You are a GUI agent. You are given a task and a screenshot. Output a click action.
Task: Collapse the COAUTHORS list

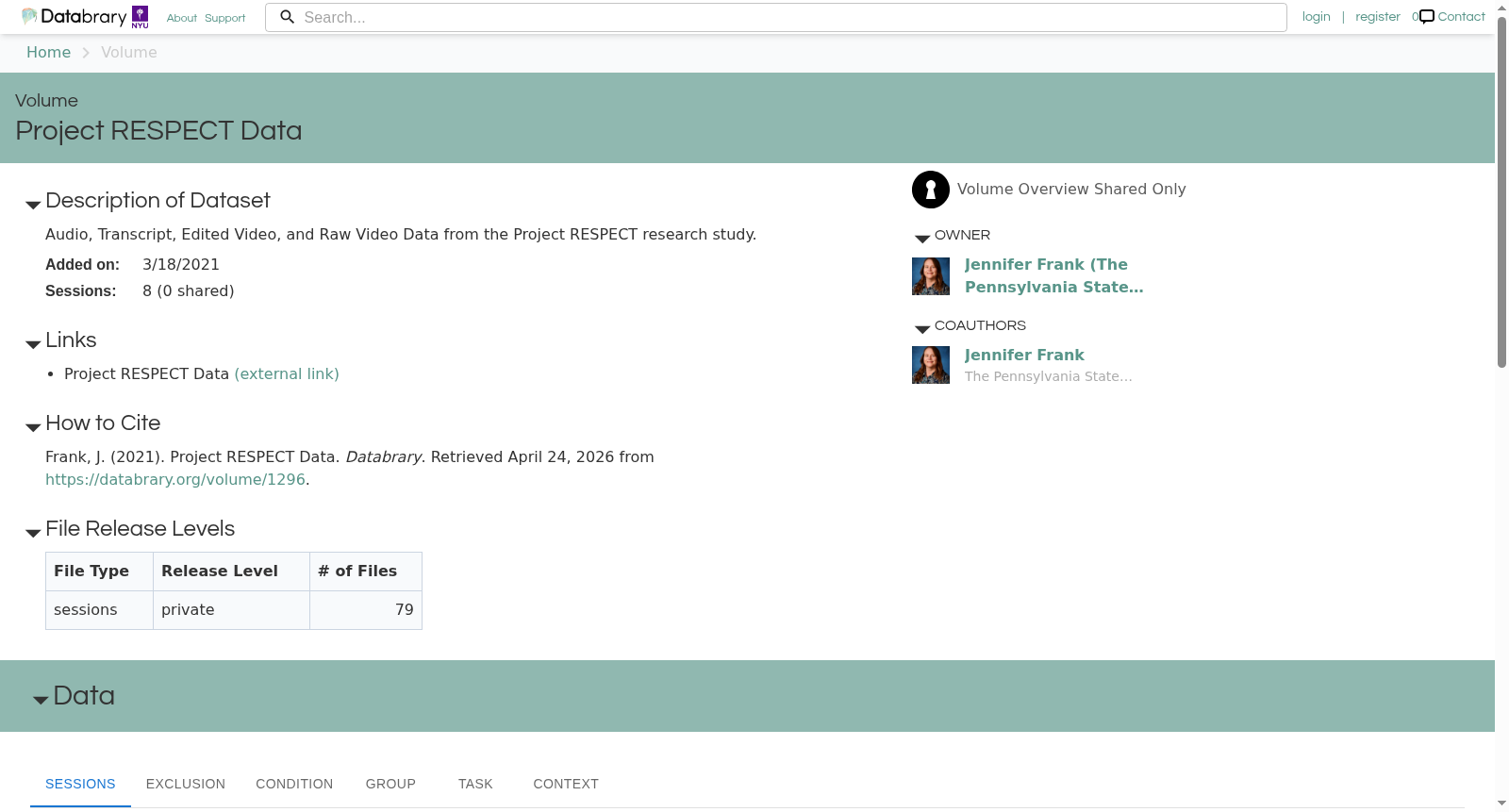click(x=922, y=329)
